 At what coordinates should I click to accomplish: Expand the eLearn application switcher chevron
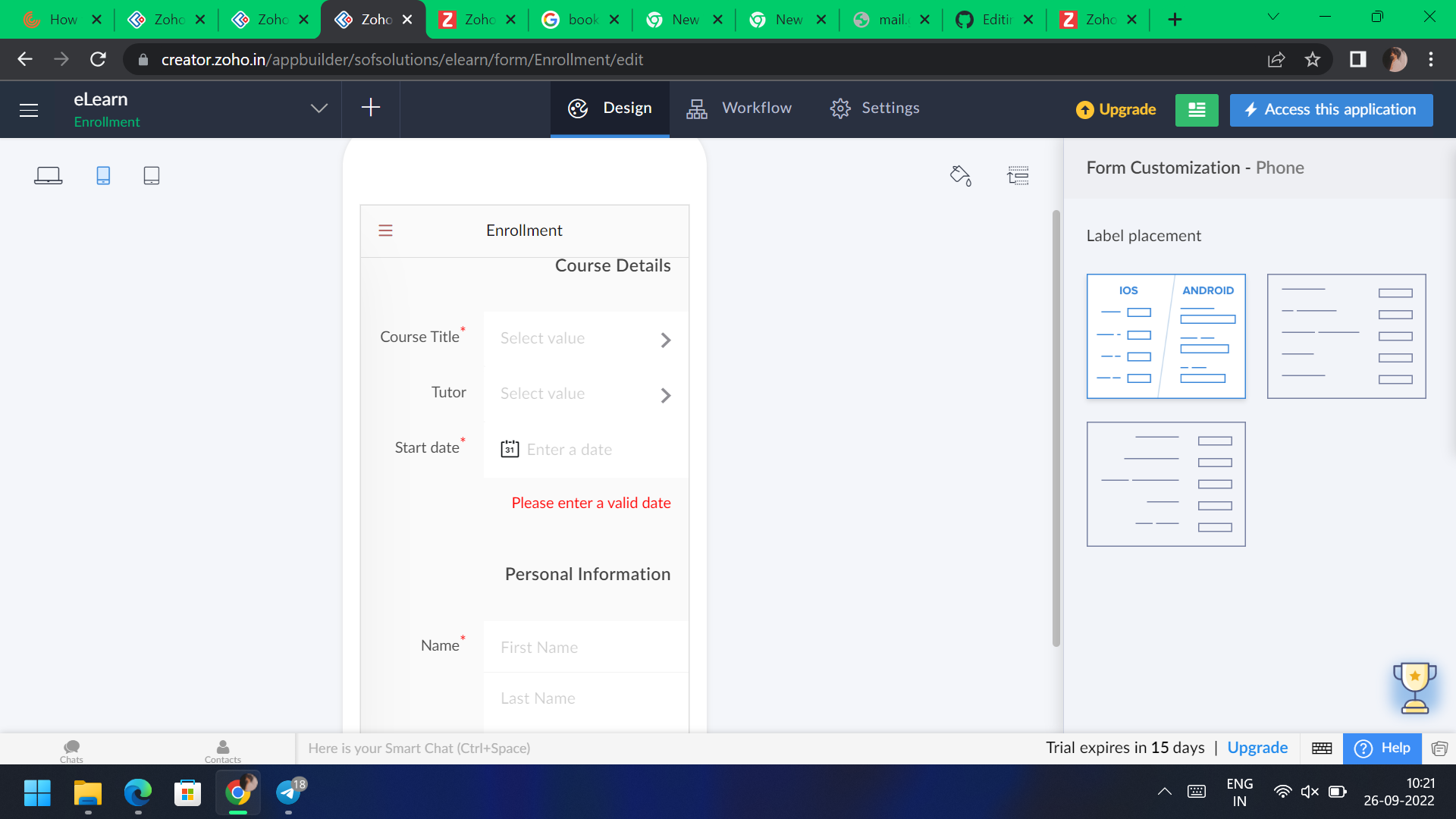pyautogui.click(x=318, y=108)
